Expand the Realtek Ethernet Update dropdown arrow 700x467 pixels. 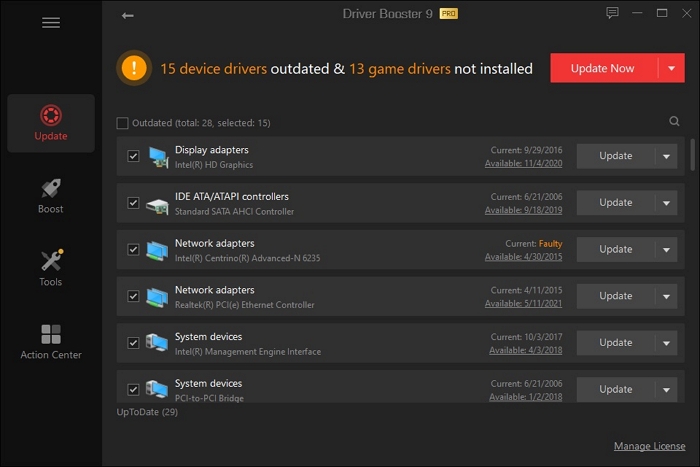[x=667, y=296]
